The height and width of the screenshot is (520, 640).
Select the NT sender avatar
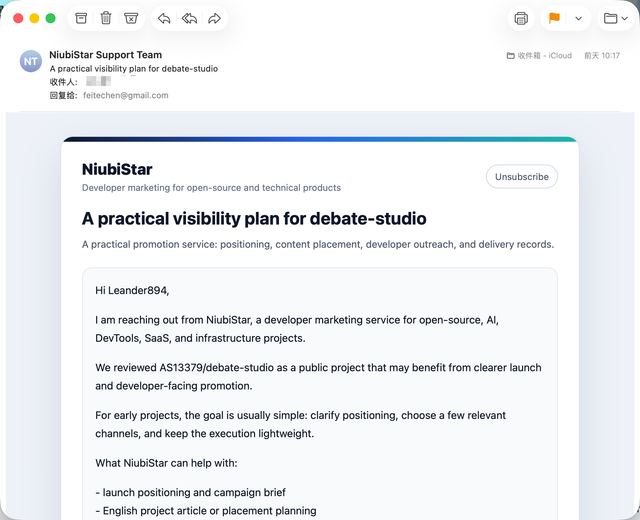pos(31,61)
